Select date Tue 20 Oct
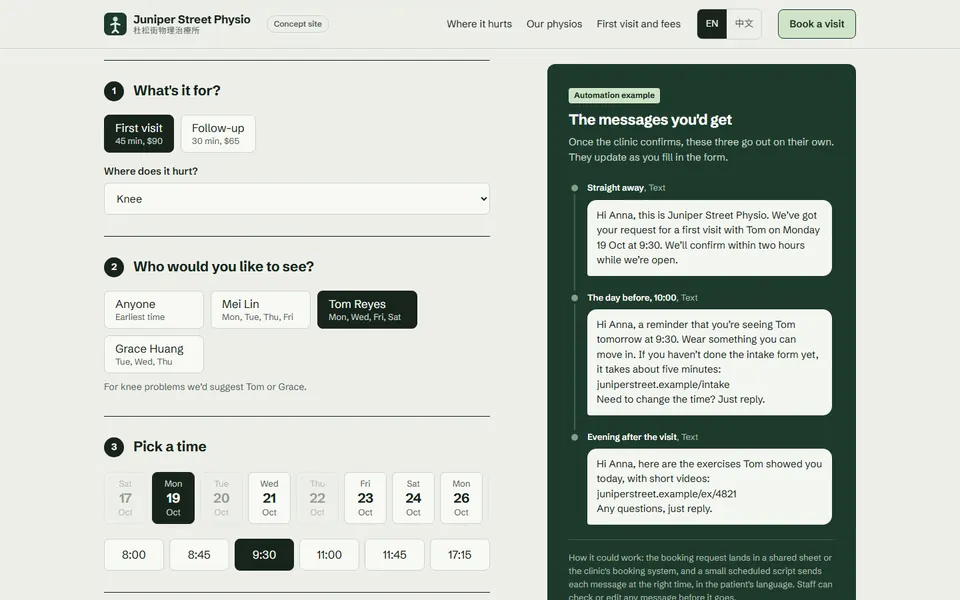 221,498
